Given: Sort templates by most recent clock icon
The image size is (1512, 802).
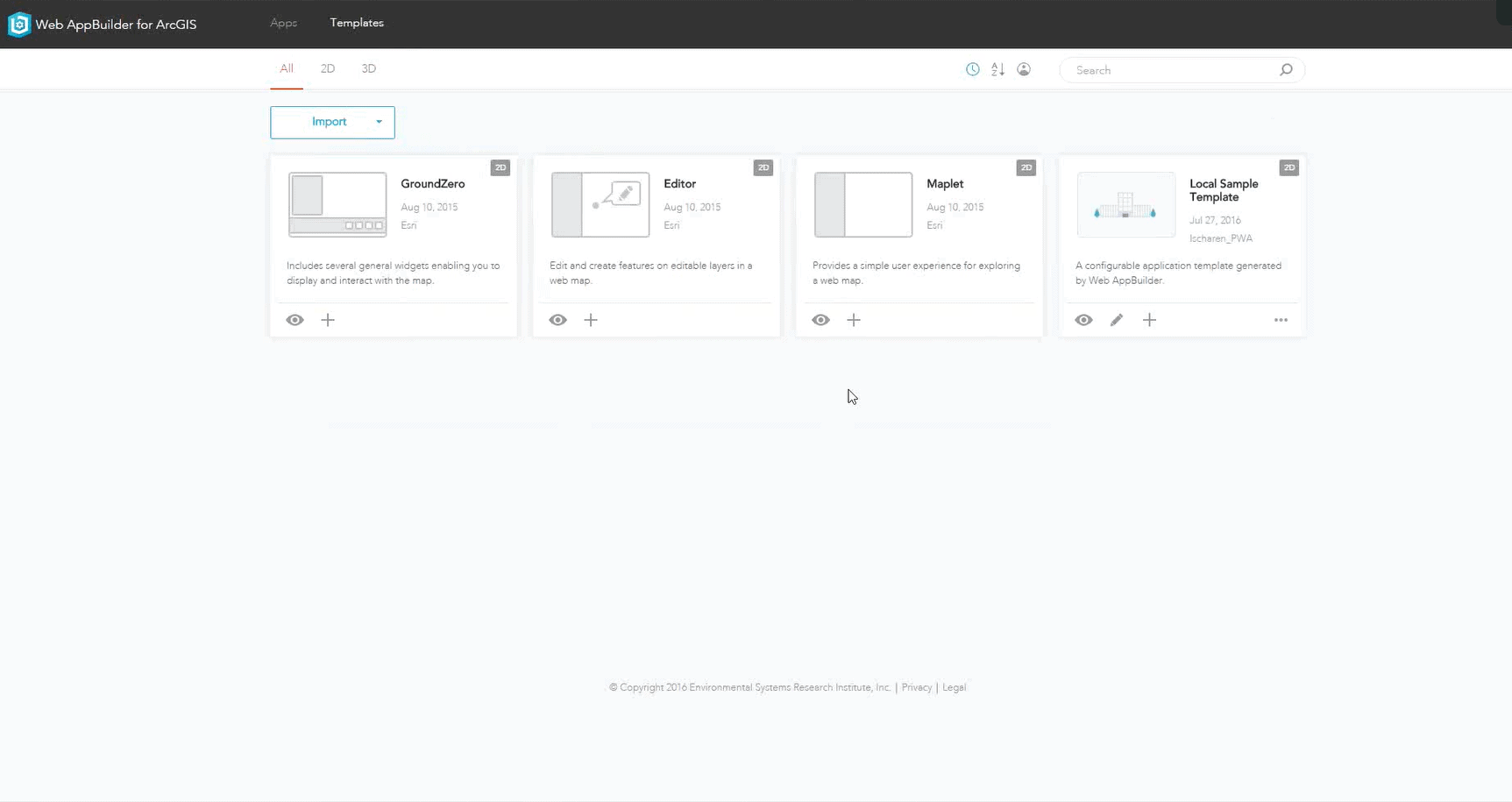Looking at the screenshot, I should point(972,69).
